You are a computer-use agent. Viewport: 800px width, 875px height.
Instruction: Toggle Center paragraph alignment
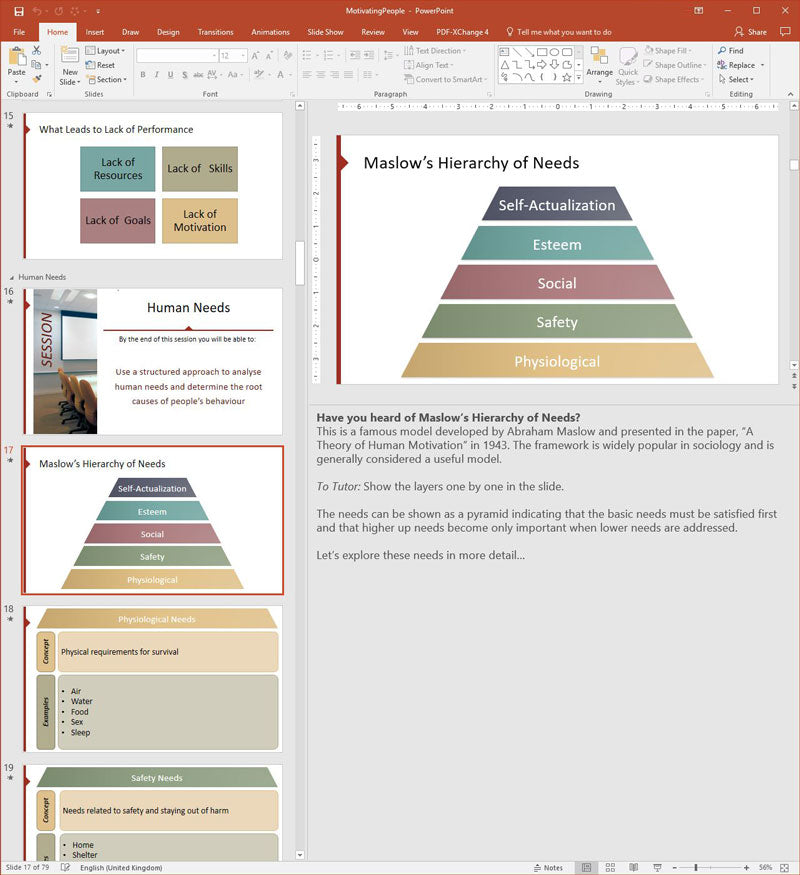point(321,75)
